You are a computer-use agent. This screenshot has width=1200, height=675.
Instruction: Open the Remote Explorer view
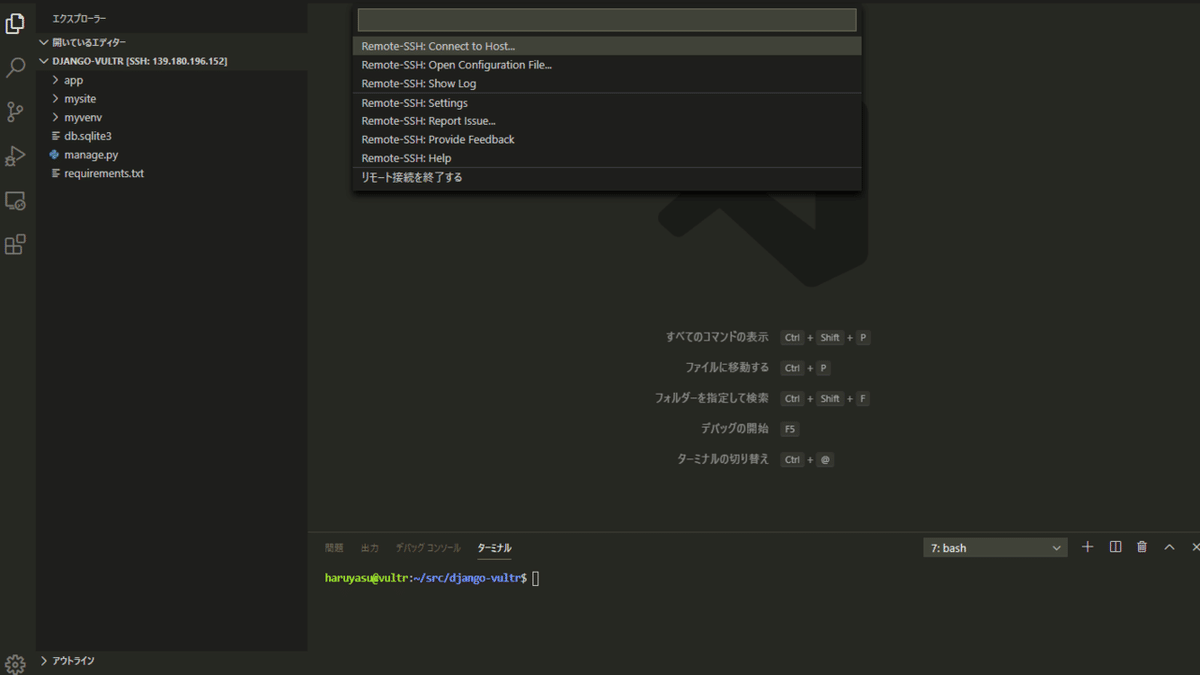point(15,201)
